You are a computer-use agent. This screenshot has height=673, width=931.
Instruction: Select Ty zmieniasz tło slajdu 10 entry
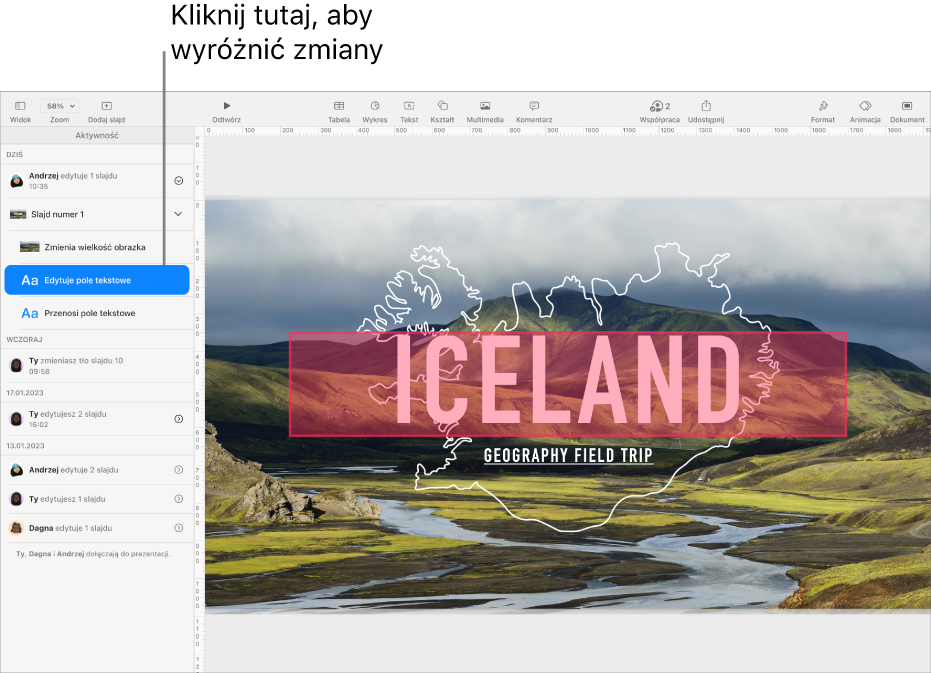point(97,365)
